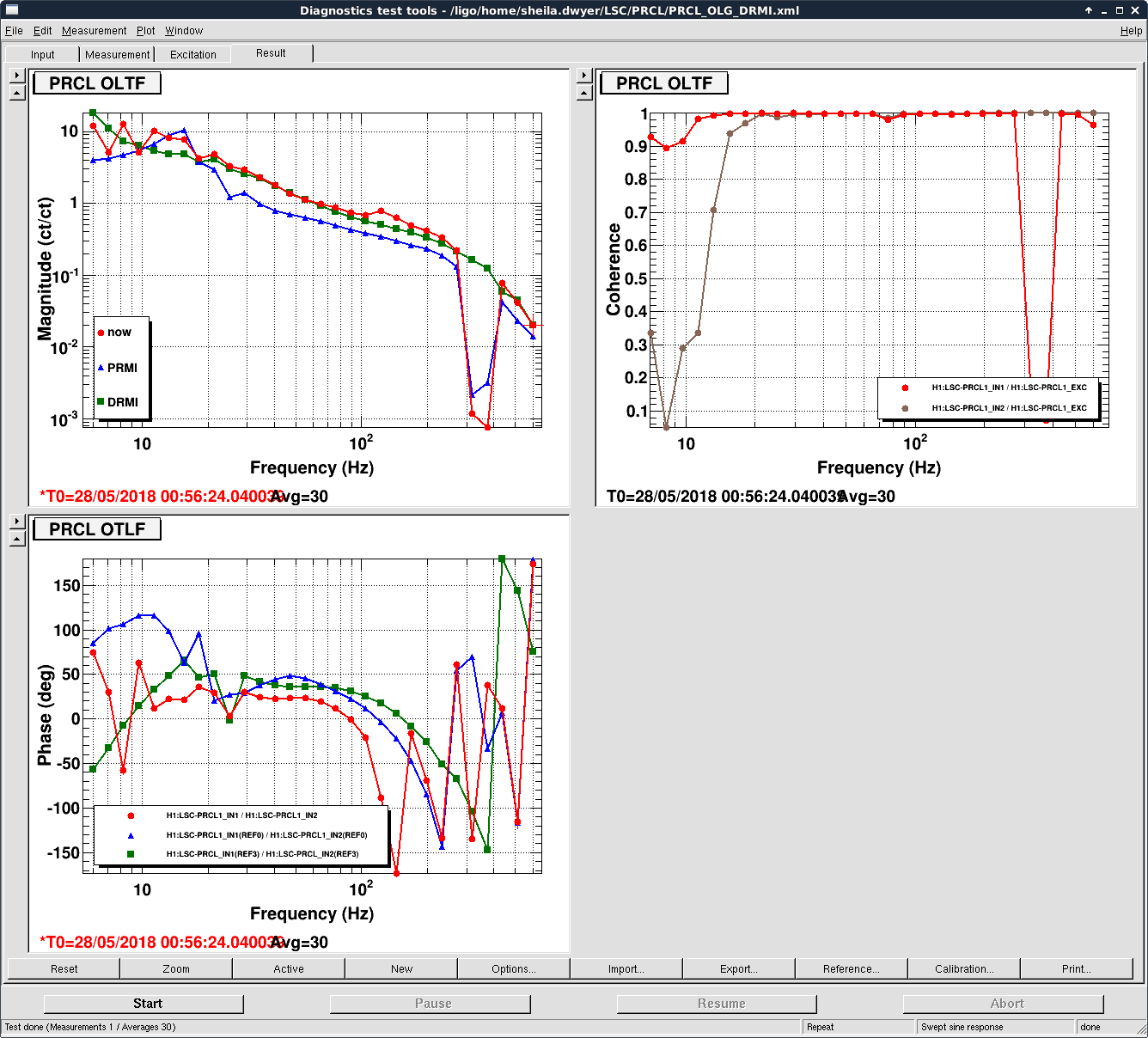
Task: Click the green DRMI legend entry
Action: click(x=118, y=402)
